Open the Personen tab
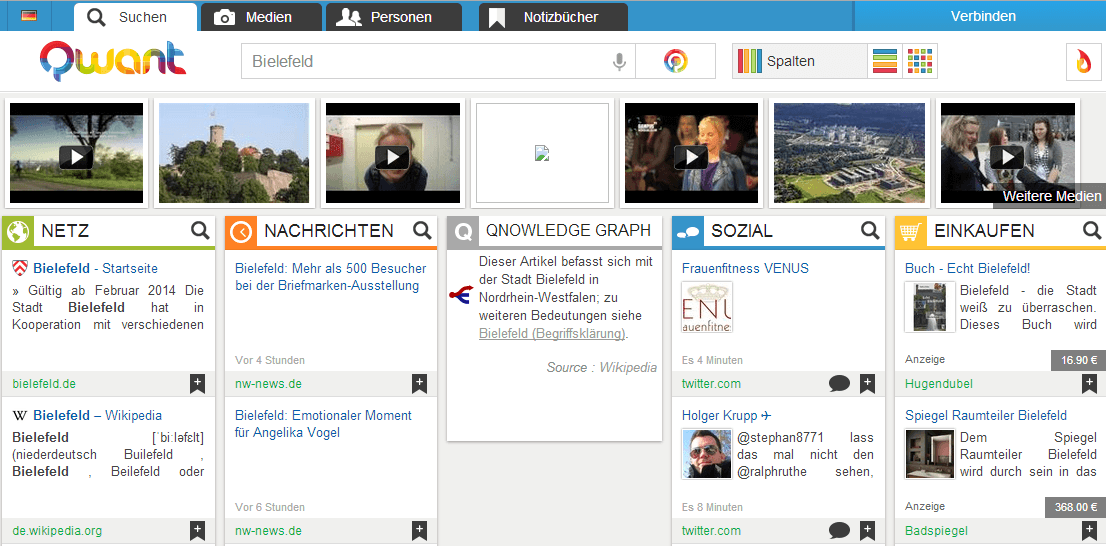Image resolution: width=1106 pixels, height=546 pixels. (x=394, y=17)
